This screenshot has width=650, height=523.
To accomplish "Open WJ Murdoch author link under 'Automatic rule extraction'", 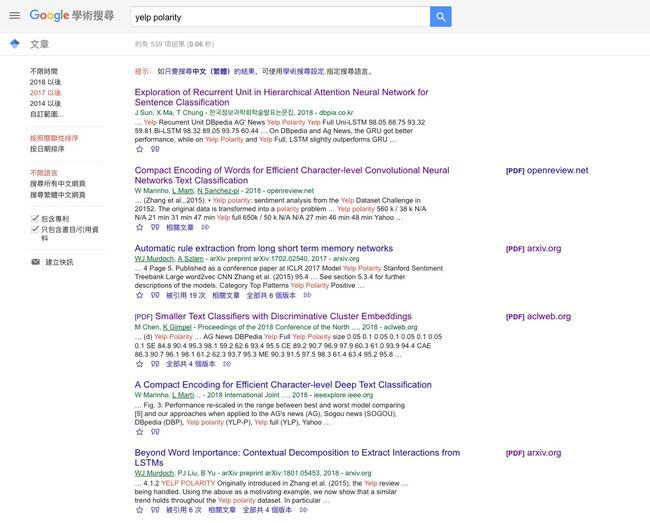I will click(x=154, y=259).
